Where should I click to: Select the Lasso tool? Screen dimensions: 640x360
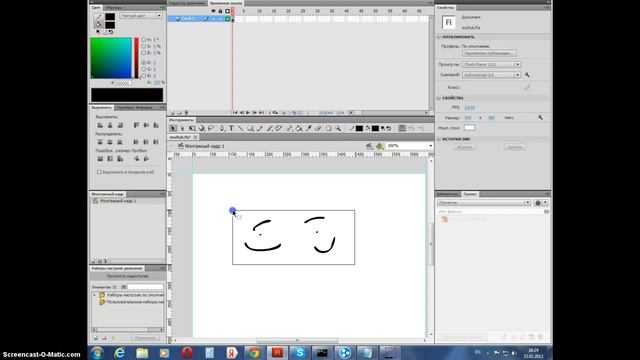tap(211, 128)
